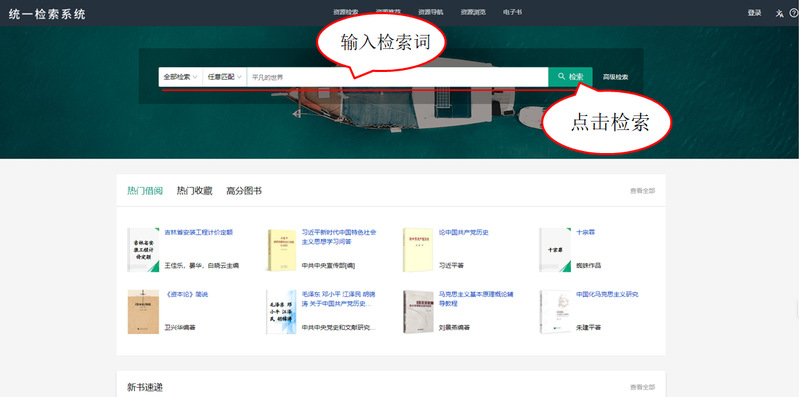
Task: Open 吉林省安装工程计价定额 book cover thumbnail
Action: coord(143,250)
